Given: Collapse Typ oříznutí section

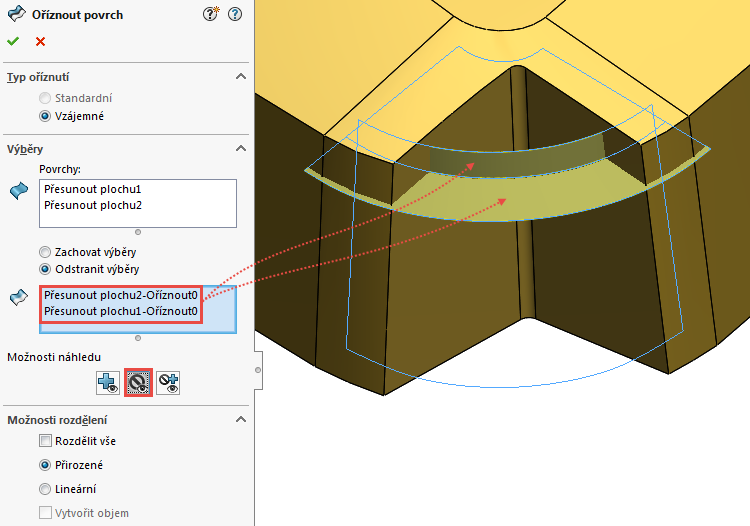Looking at the screenshot, I should [241, 77].
